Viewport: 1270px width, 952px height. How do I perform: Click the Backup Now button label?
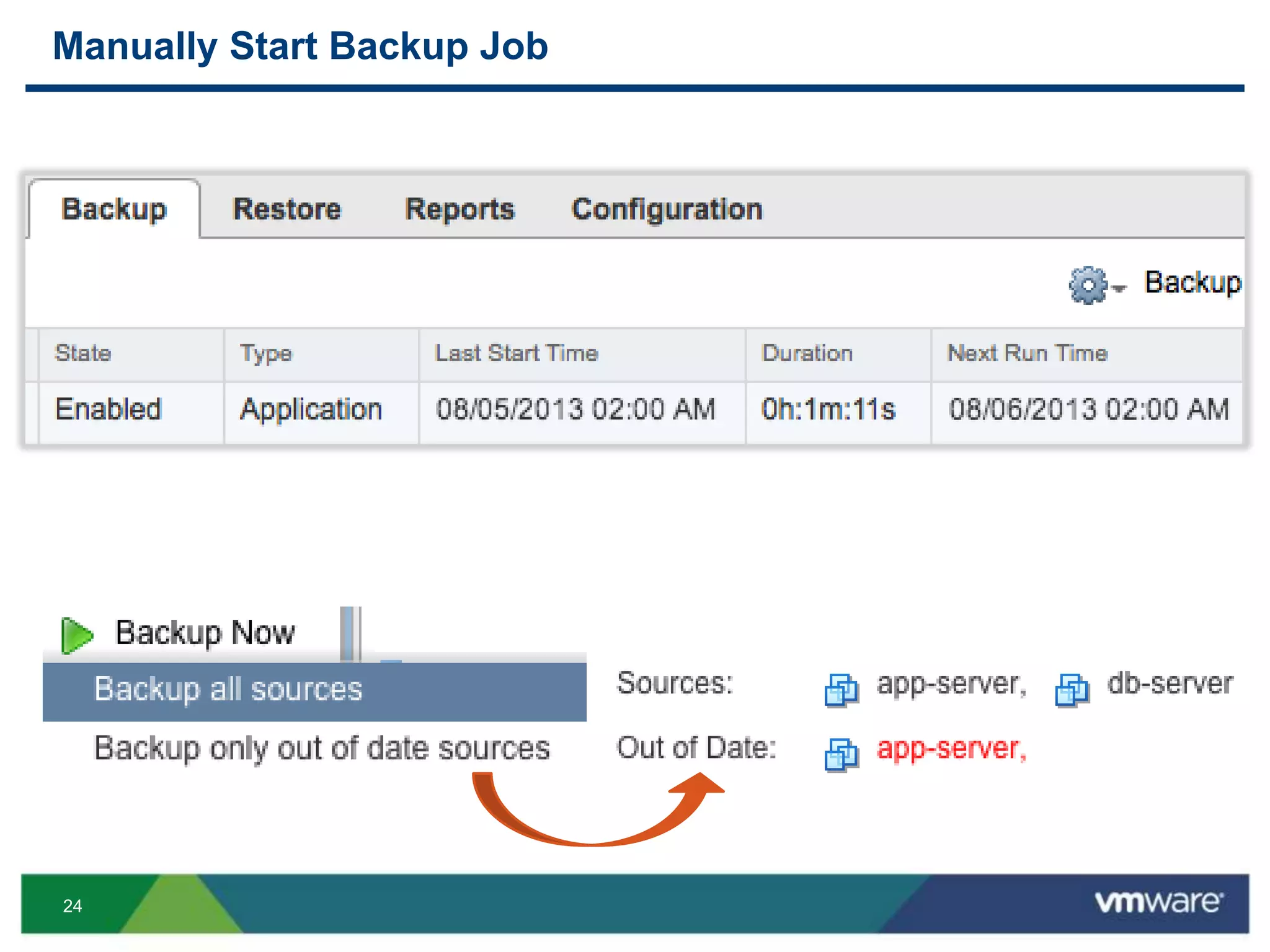coord(205,633)
